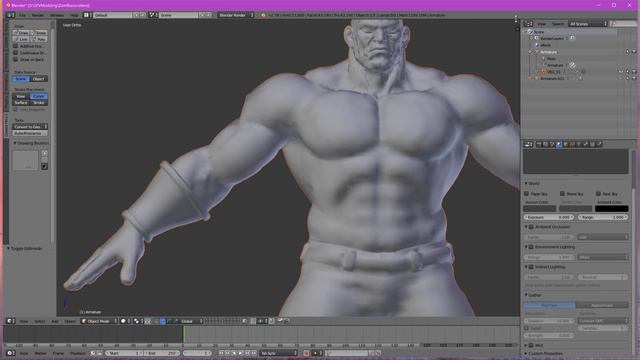Viewport: 640px width, 360px height.
Task: Switch to the World properties tab icon
Action: pyautogui.click(x=559, y=144)
